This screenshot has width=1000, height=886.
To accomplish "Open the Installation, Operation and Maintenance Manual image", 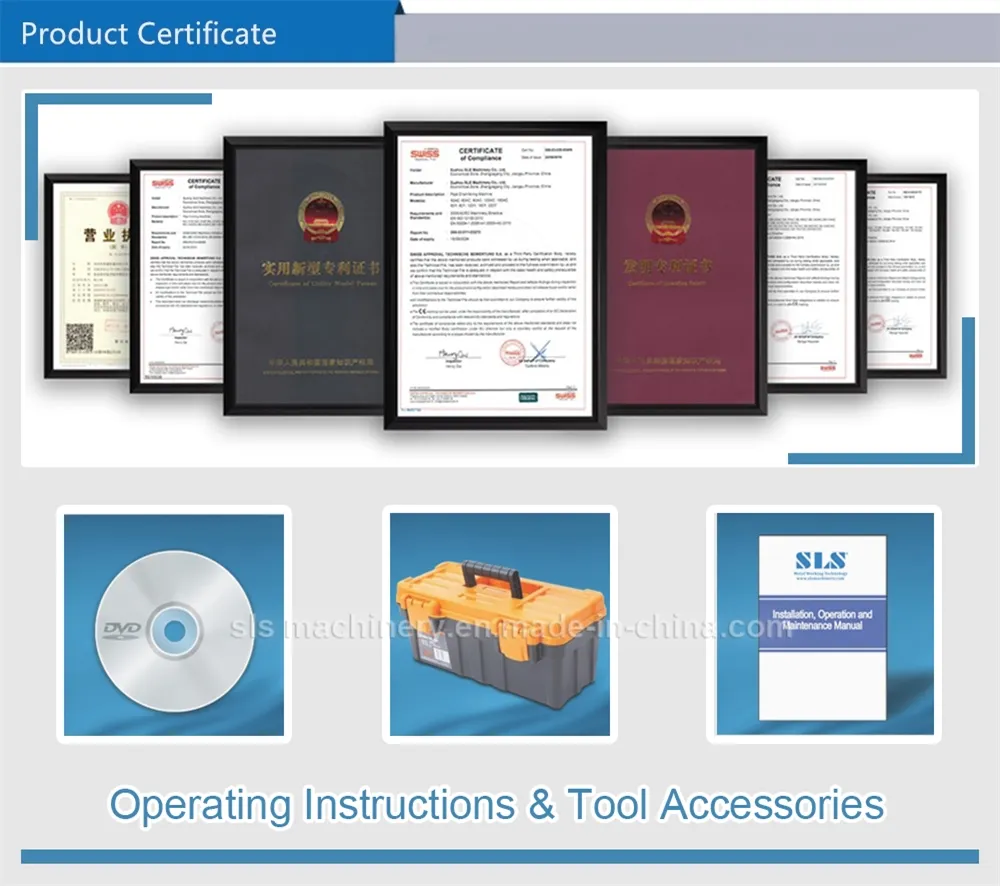I will coord(821,625).
